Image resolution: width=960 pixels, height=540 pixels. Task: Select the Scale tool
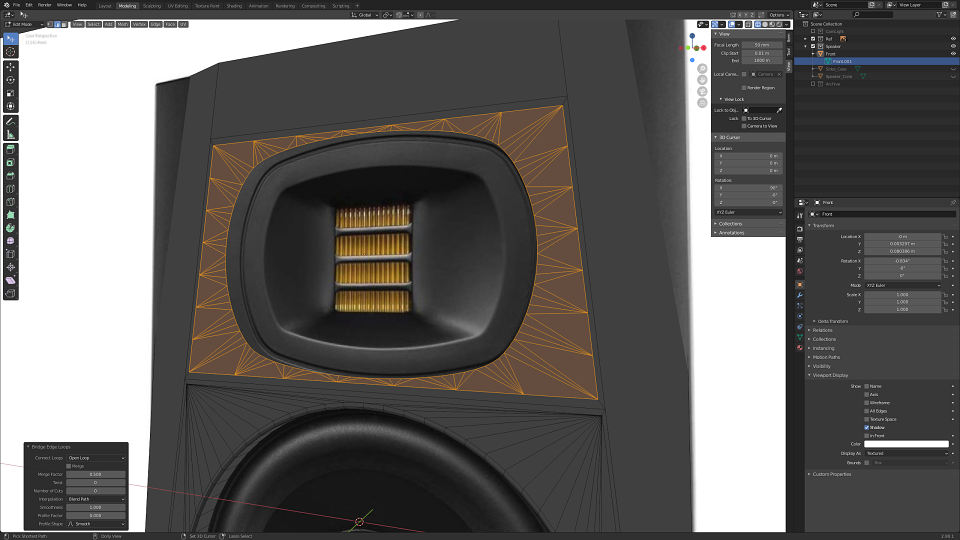point(10,93)
